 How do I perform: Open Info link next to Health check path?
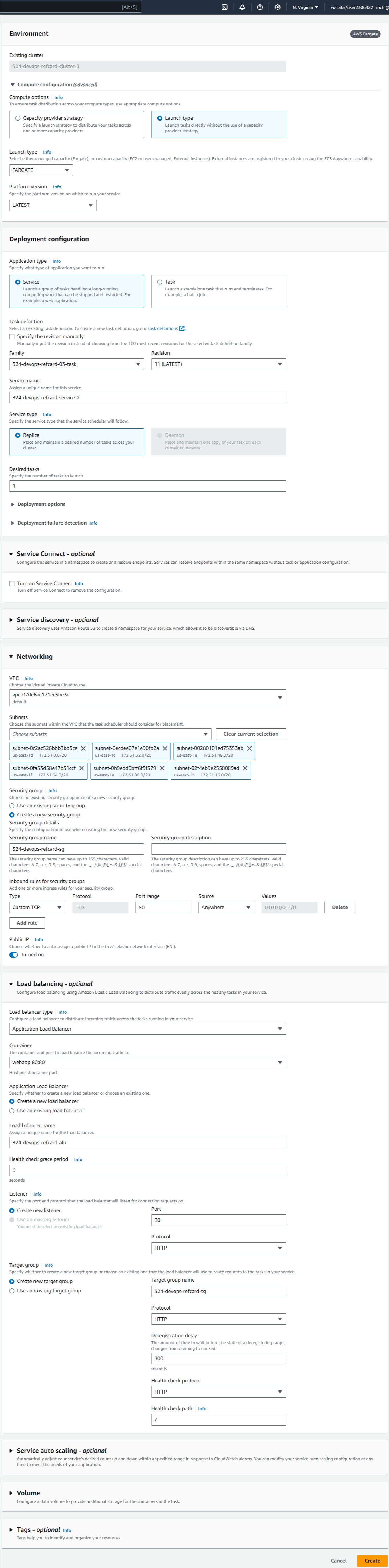pyautogui.click(x=202, y=1409)
